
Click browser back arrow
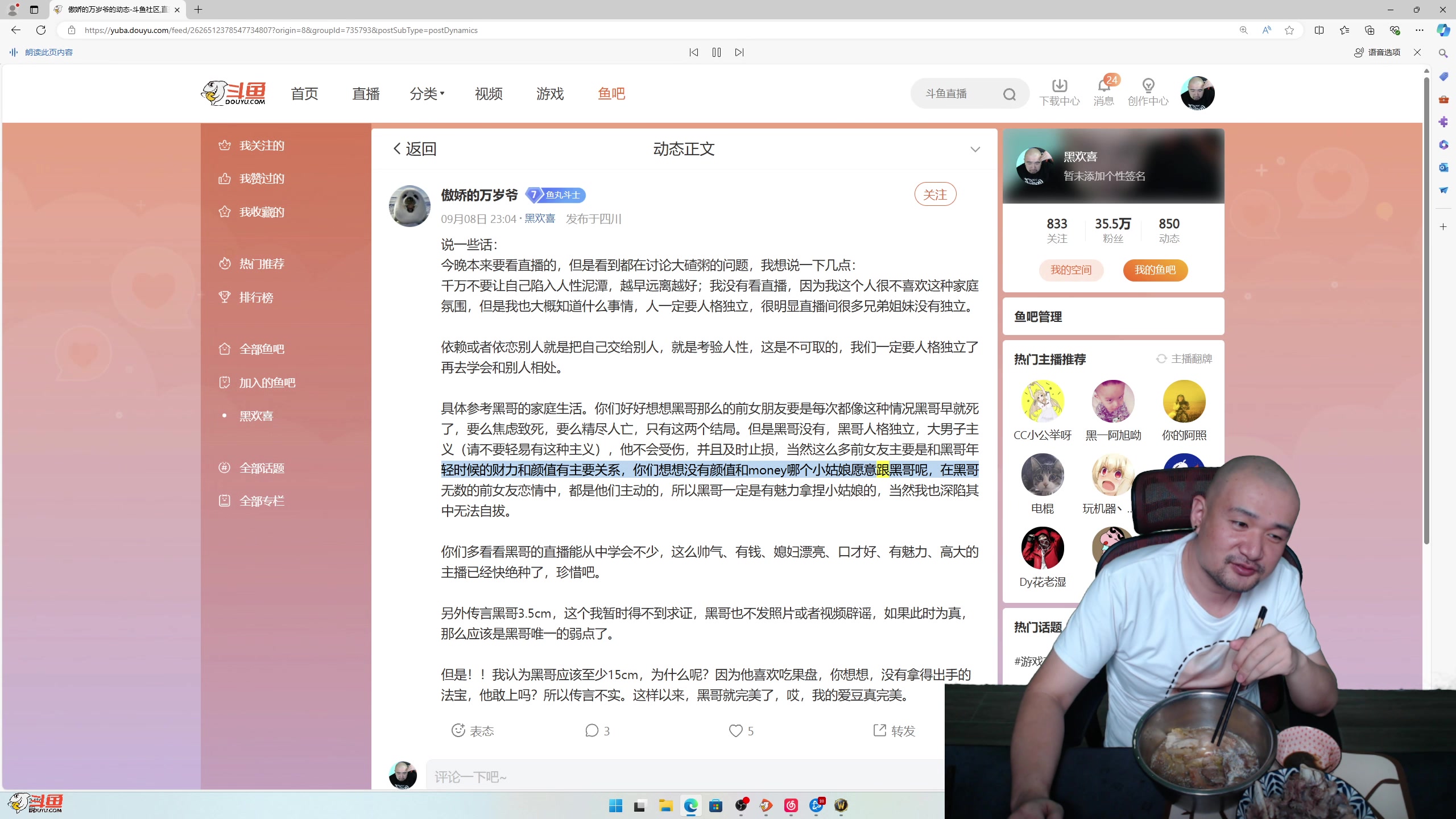pos(15,30)
